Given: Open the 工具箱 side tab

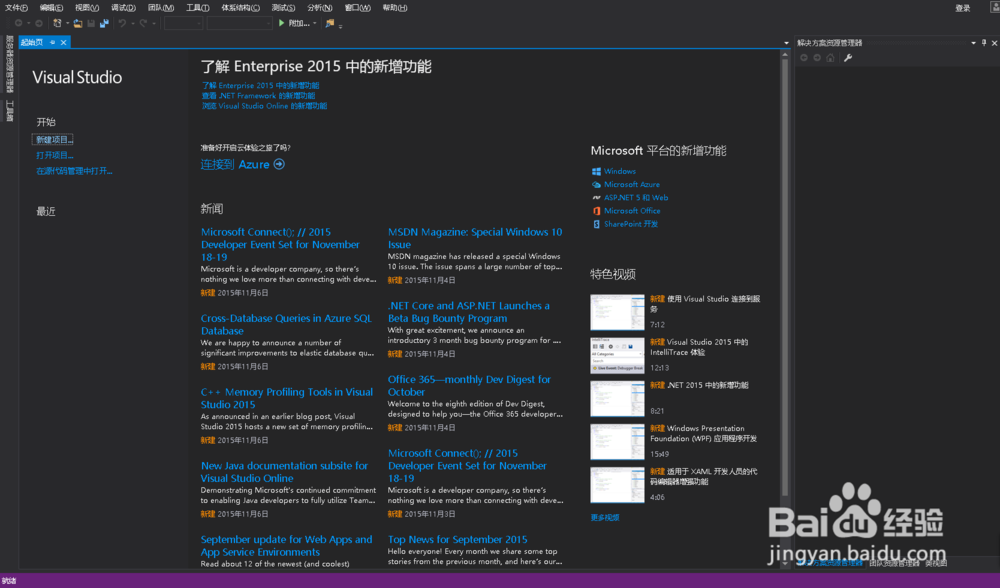Looking at the screenshot, I should point(9,111).
